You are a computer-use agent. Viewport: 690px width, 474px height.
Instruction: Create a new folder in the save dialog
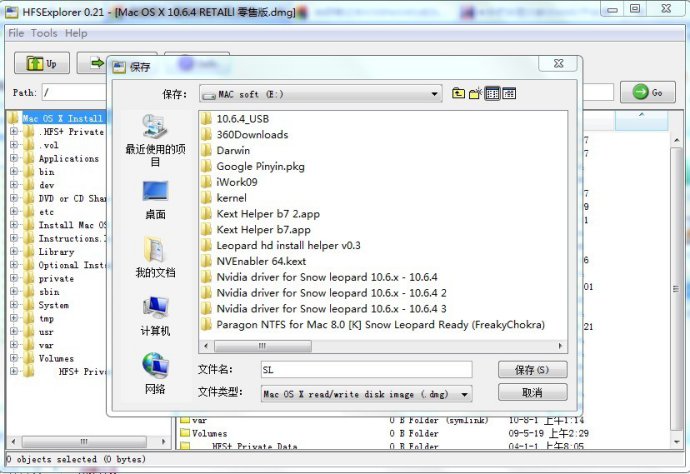pyautogui.click(x=476, y=94)
